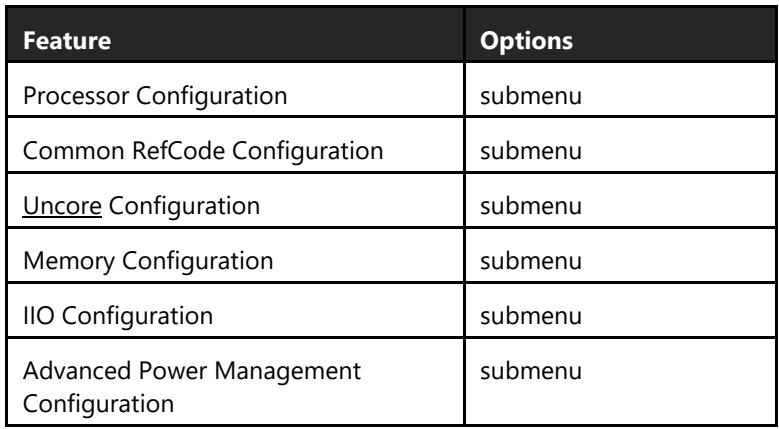Open the Uncore Configuration entry

pyautogui.click(x=141, y=206)
